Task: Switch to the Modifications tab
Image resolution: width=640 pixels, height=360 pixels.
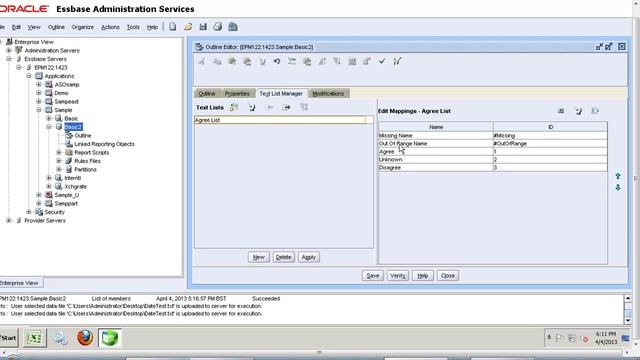Action: pyautogui.click(x=328, y=93)
